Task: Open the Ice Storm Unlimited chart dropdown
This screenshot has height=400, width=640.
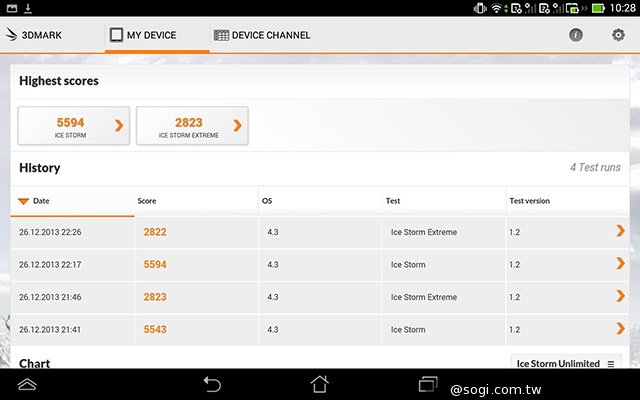Action: click(565, 364)
